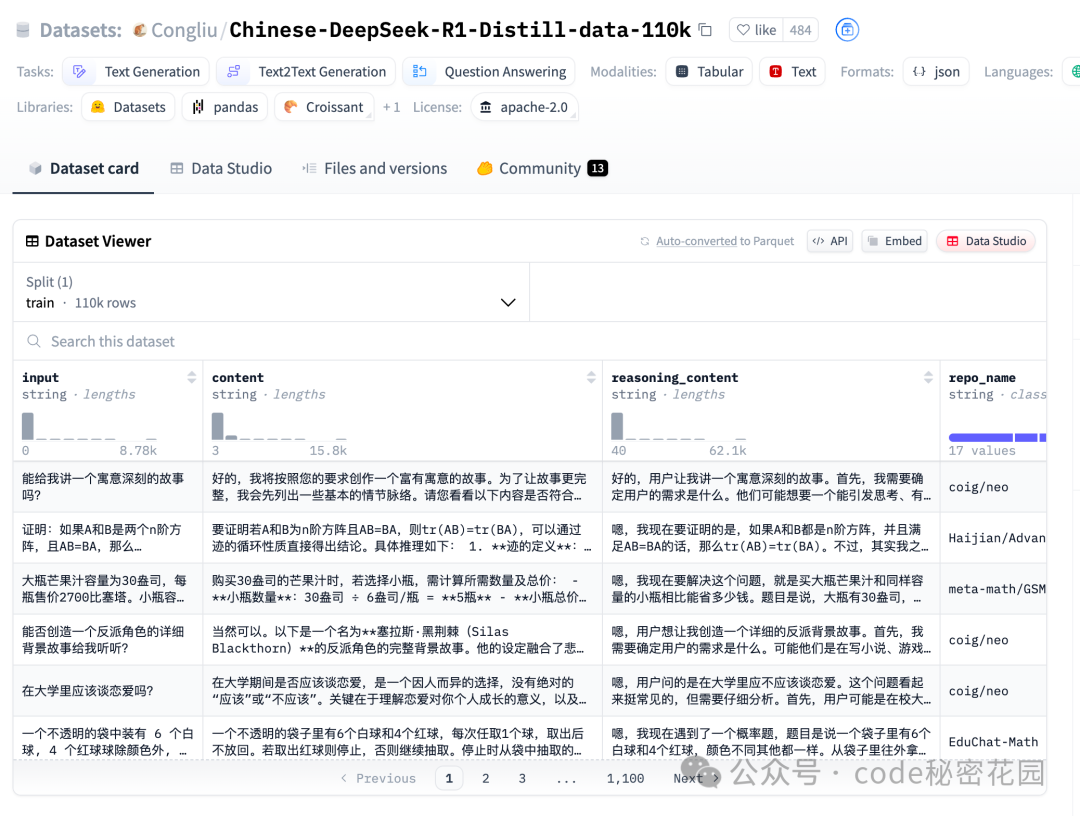Go to the Next page

click(x=697, y=778)
